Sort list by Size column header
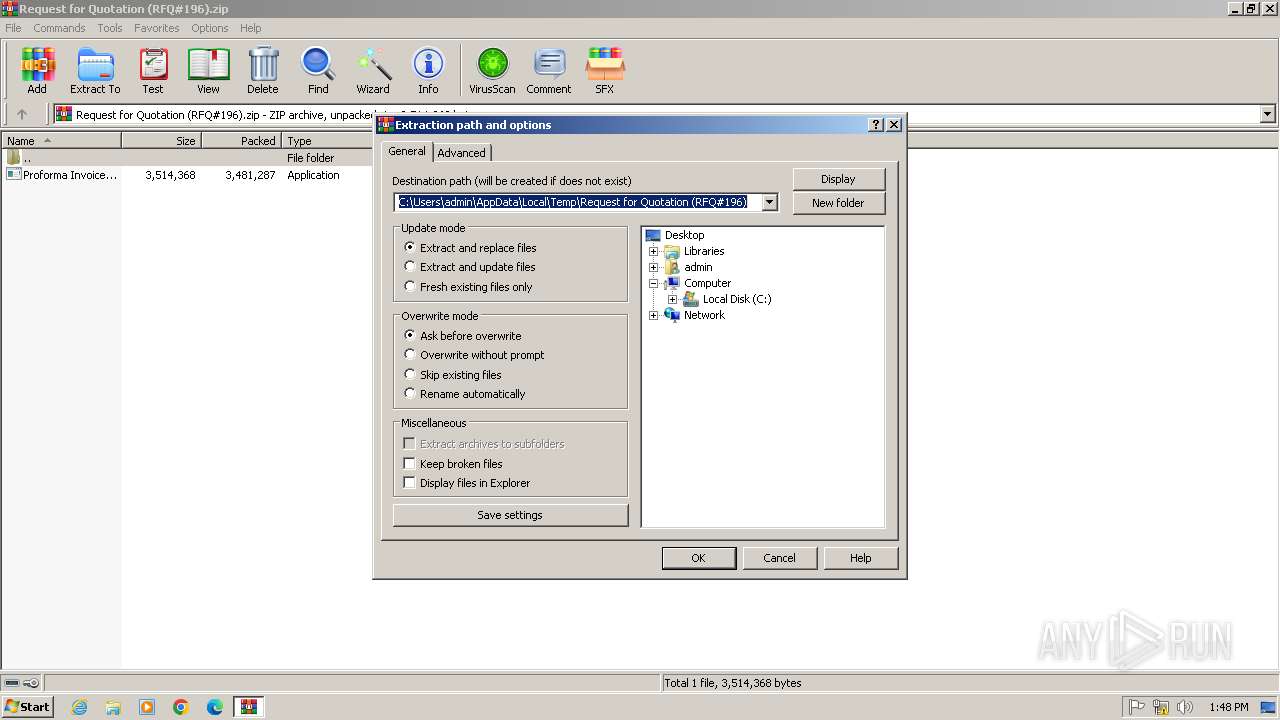Screen dimensions: 1280x720 pyautogui.click(x=161, y=141)
